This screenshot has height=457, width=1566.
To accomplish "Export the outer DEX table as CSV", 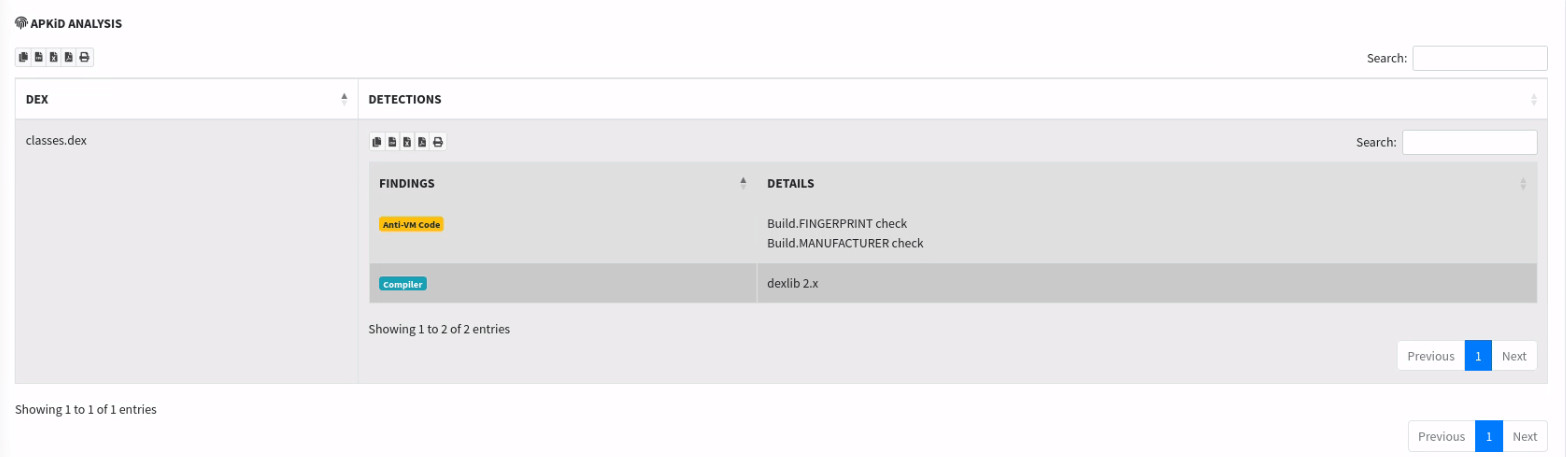I will tap(39, 58).
